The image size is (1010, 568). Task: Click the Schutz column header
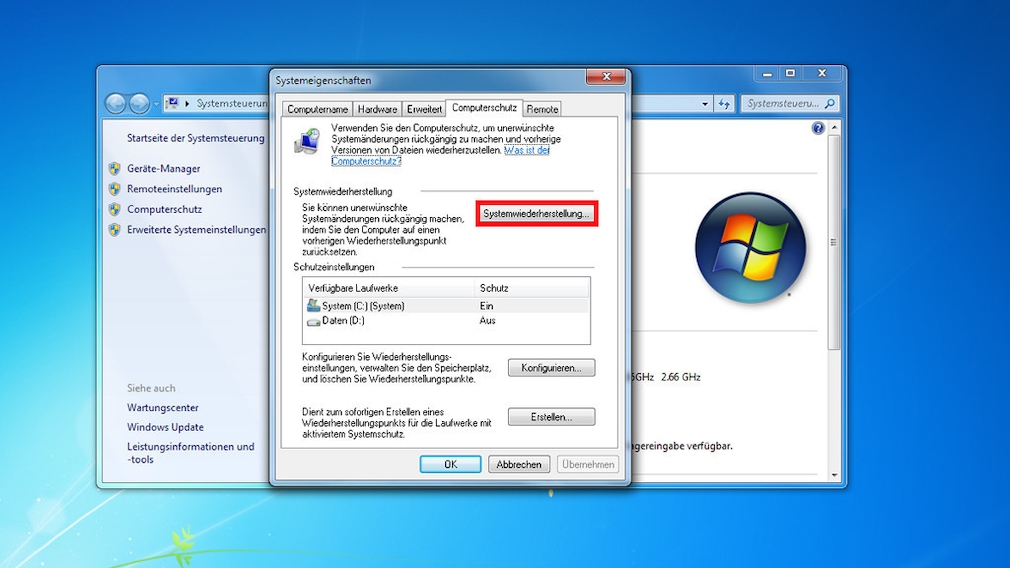click(531, 288)
